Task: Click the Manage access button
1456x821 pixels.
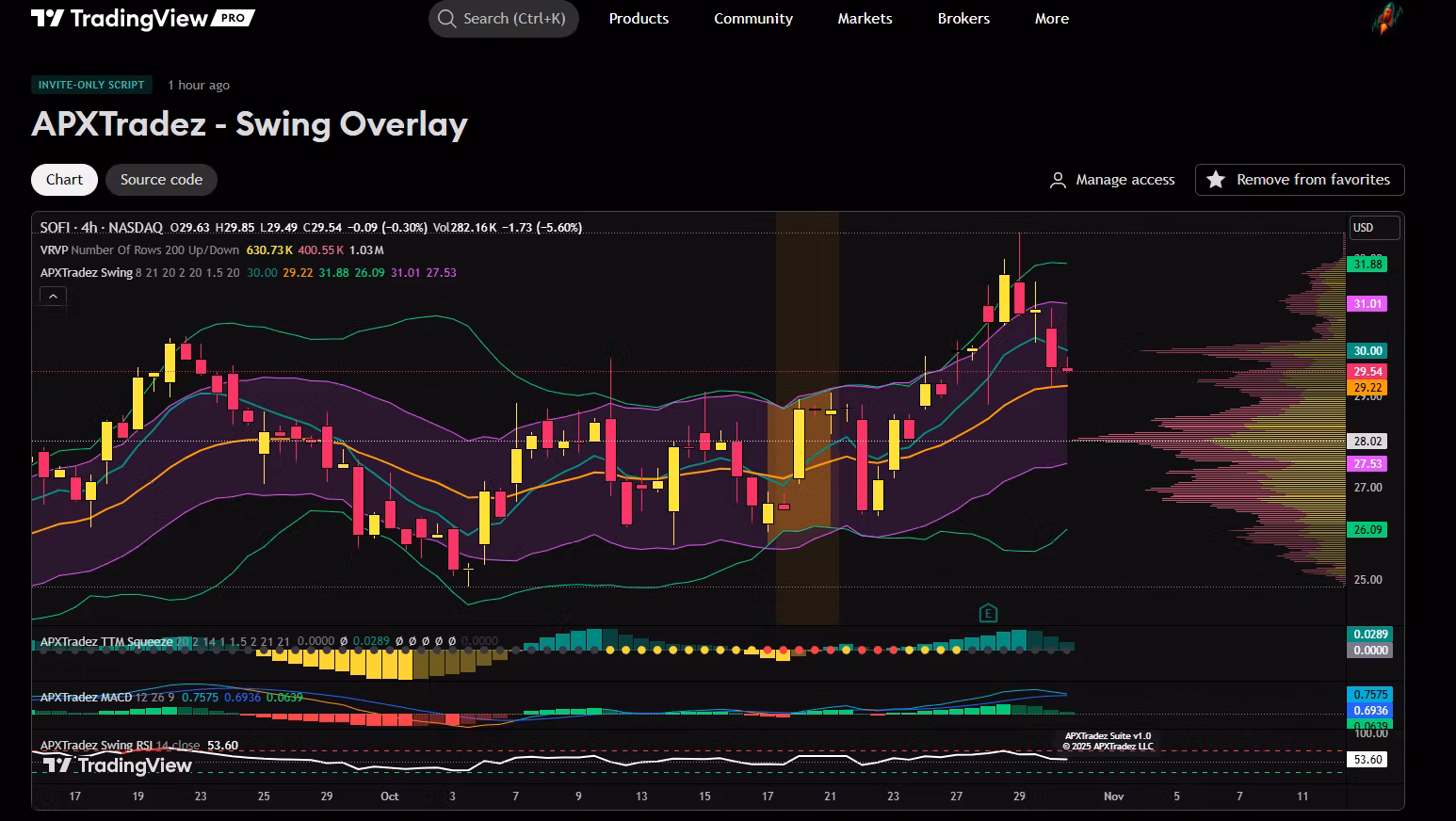Action: point(1124,180)
